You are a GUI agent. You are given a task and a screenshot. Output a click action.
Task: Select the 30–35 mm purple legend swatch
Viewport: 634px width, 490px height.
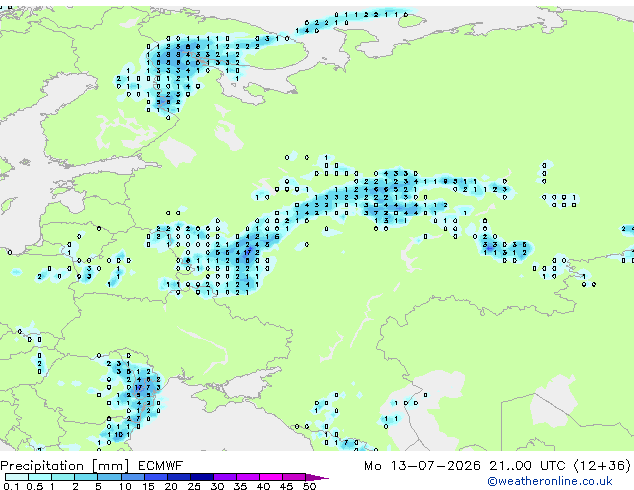coord(225,477)
